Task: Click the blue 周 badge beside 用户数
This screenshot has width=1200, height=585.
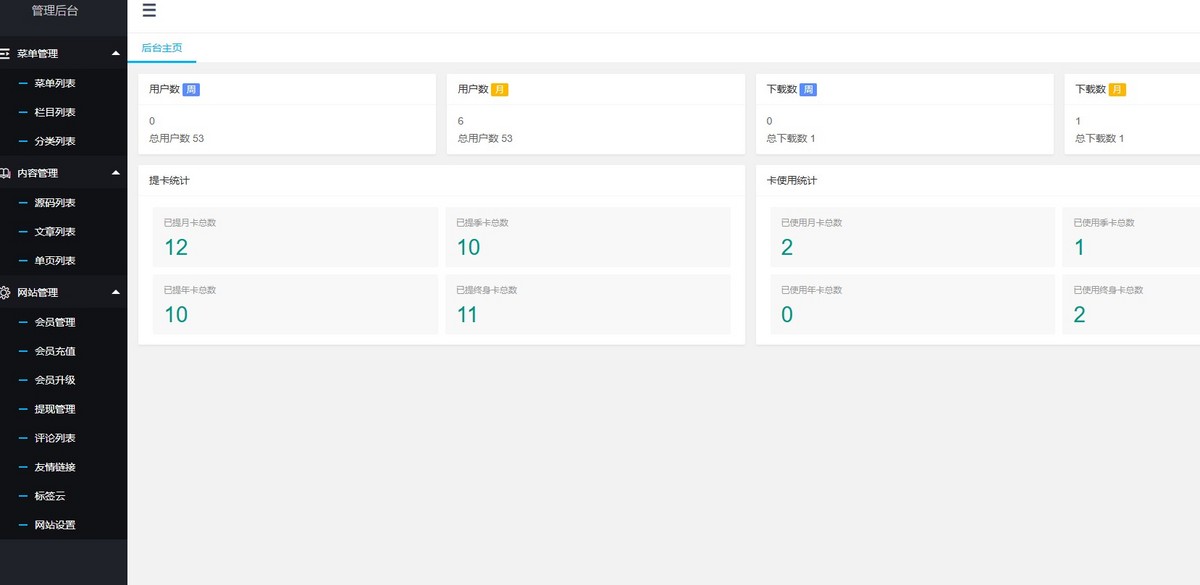Action: [x=191, y=89]
